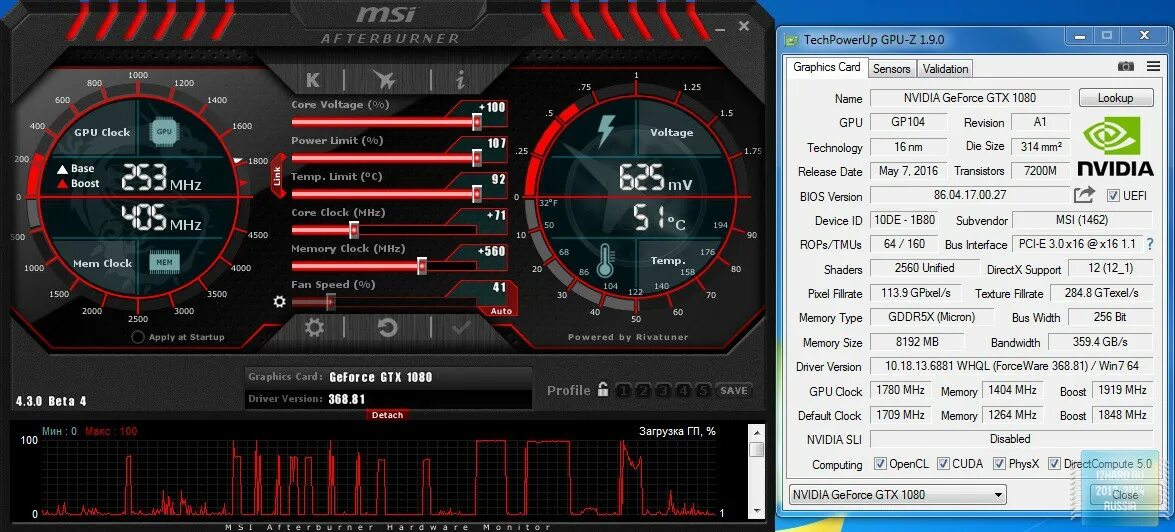
Task: Click the Core Clock +71 value field
Action: (x=492, y=216)
